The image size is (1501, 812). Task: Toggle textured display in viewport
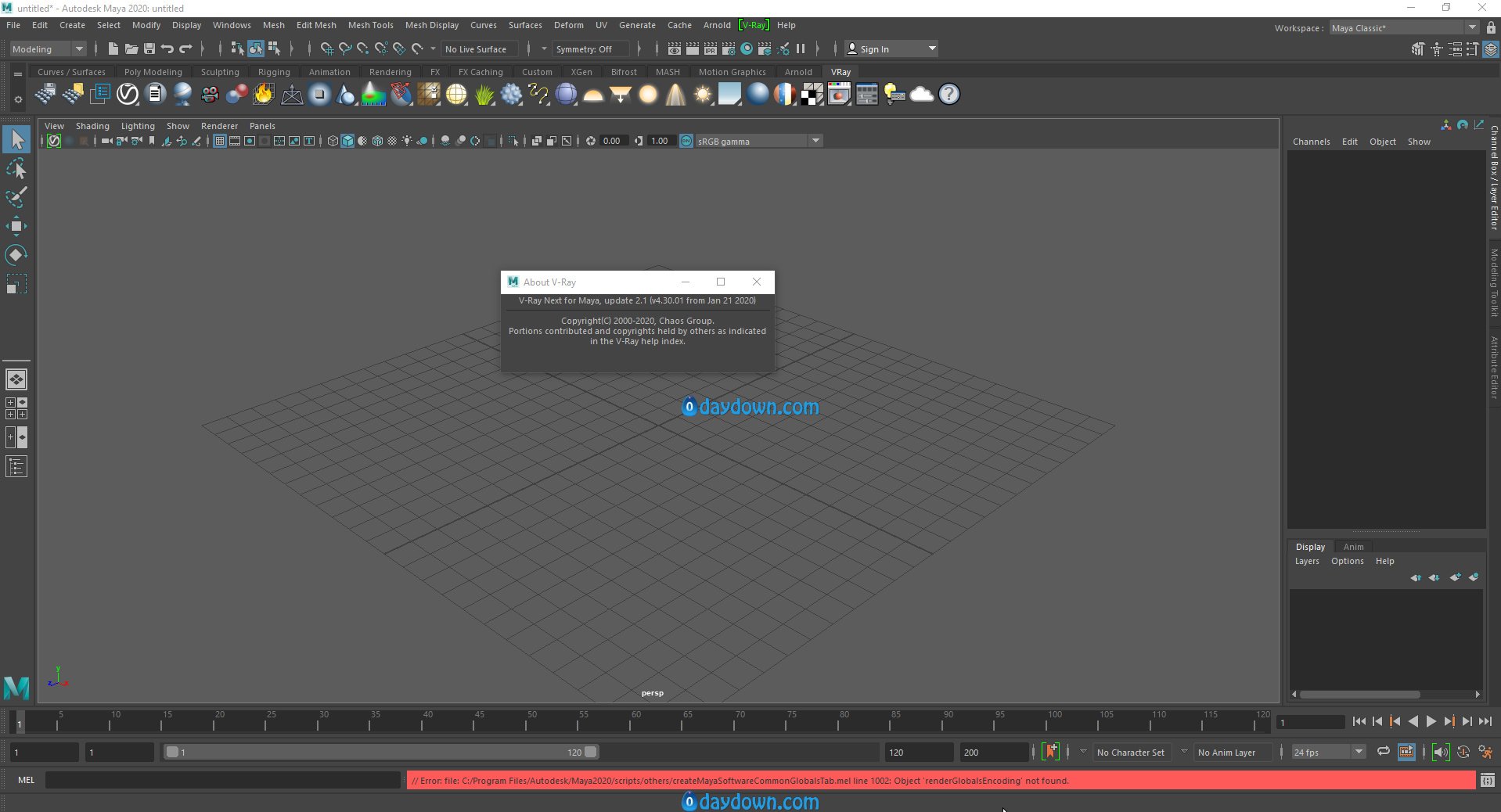pos(392,141)
